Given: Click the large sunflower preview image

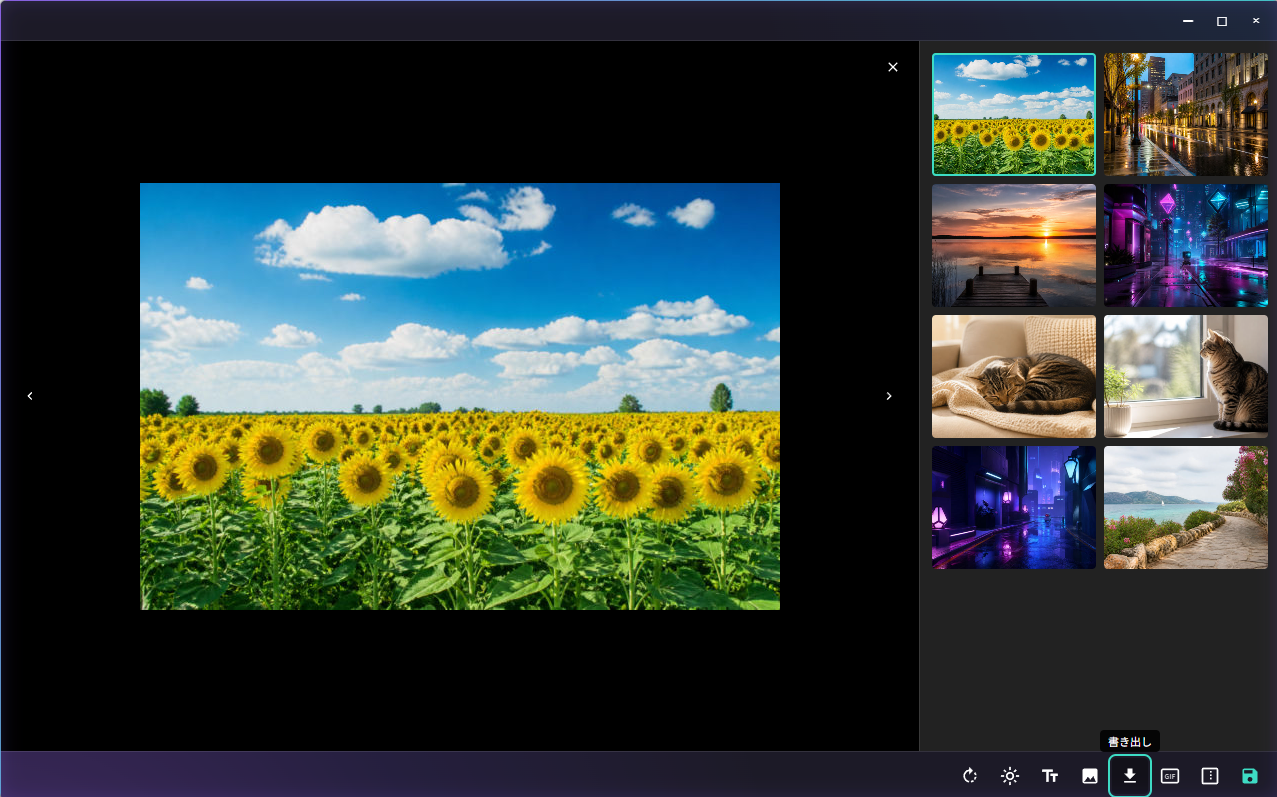Looking at the screenshot, I should [460, 396].
